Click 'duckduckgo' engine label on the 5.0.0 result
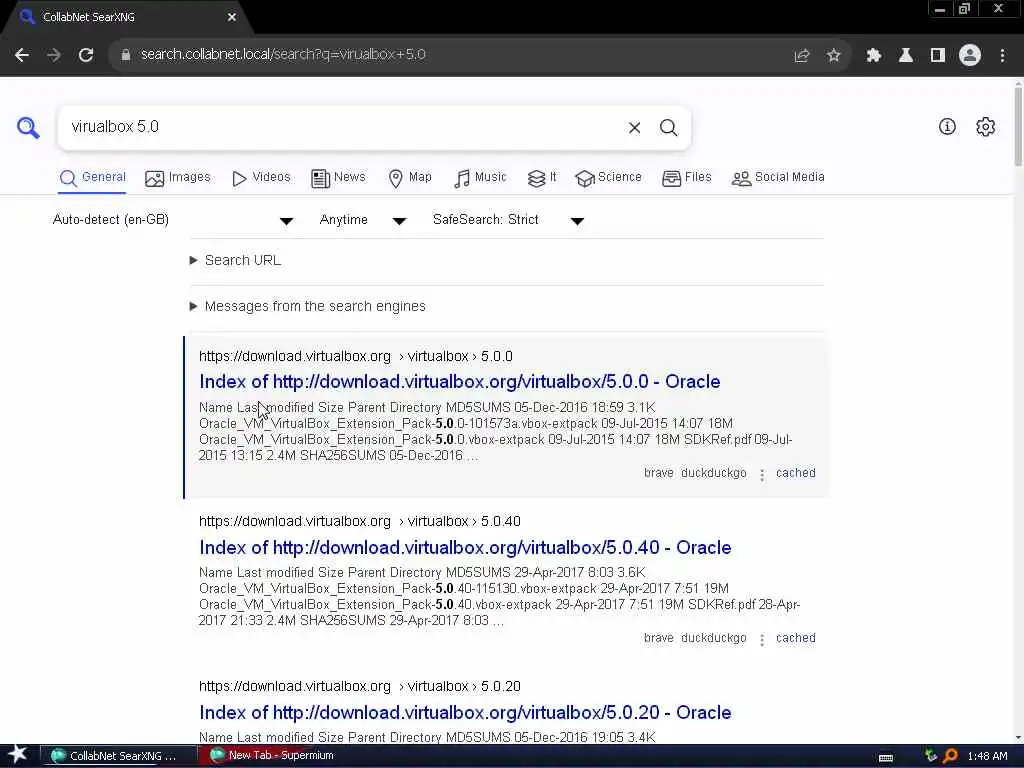 tap(713, 473)
